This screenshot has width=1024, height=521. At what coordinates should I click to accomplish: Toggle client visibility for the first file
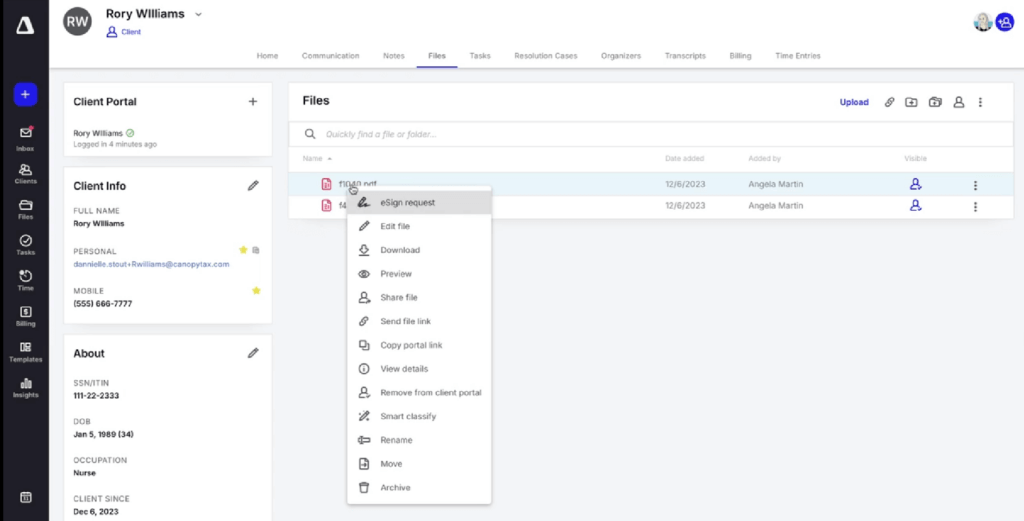(x=914, y=185)
